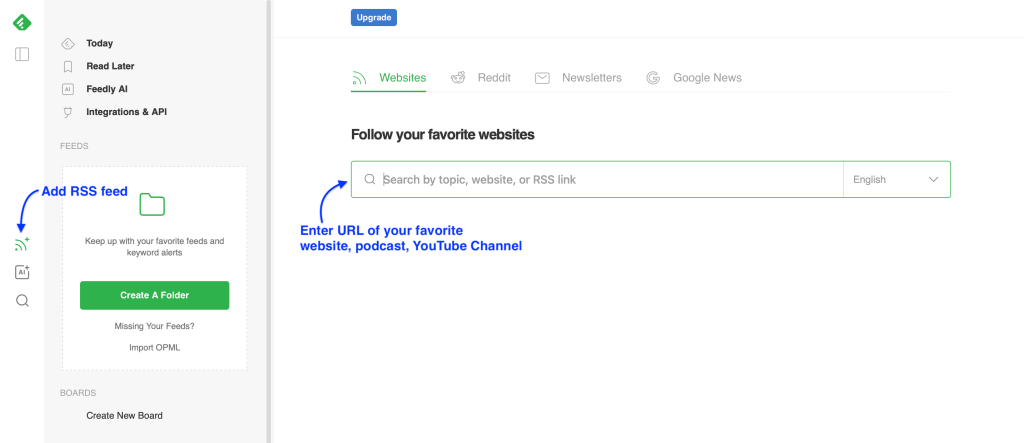Open the AI feed creation icon
This screenshot has height=443, width=1024.
(22, 272)
